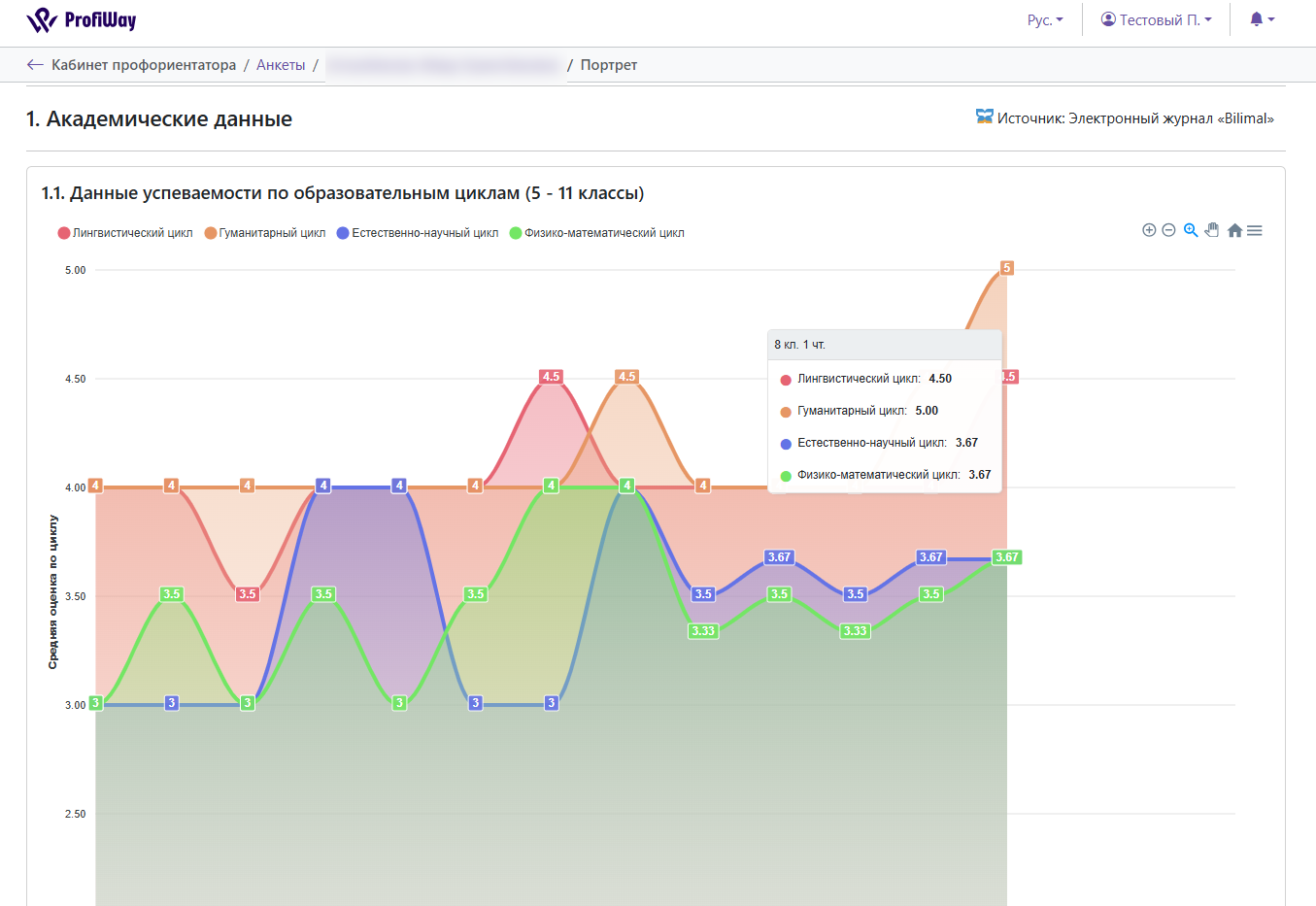The height and width of the screenshot is (906, 1316).
Task: Activate the selection zoom magnifier tool
Action: tap(1191, 230)
